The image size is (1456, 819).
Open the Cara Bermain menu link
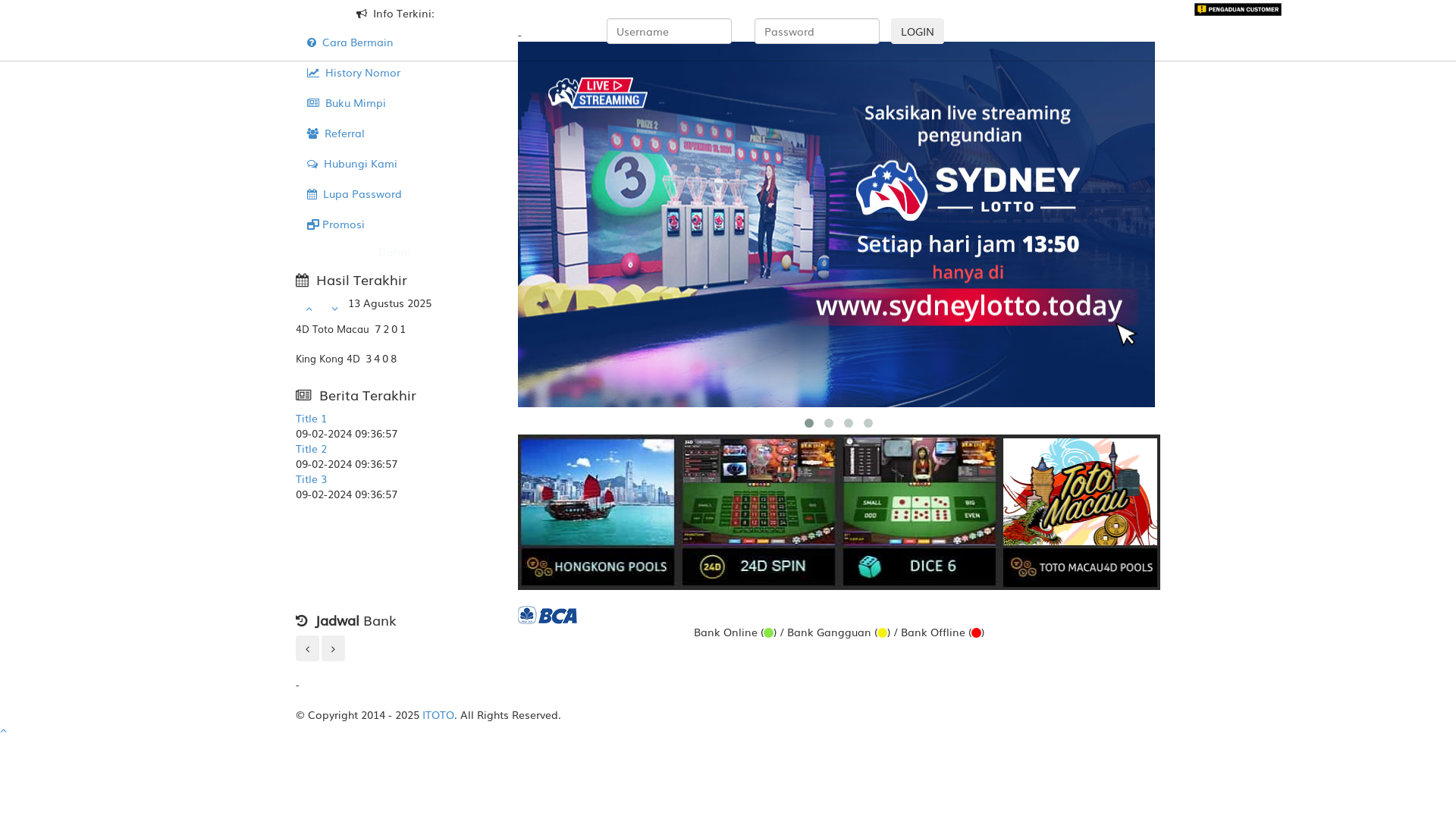coord(350,42)
